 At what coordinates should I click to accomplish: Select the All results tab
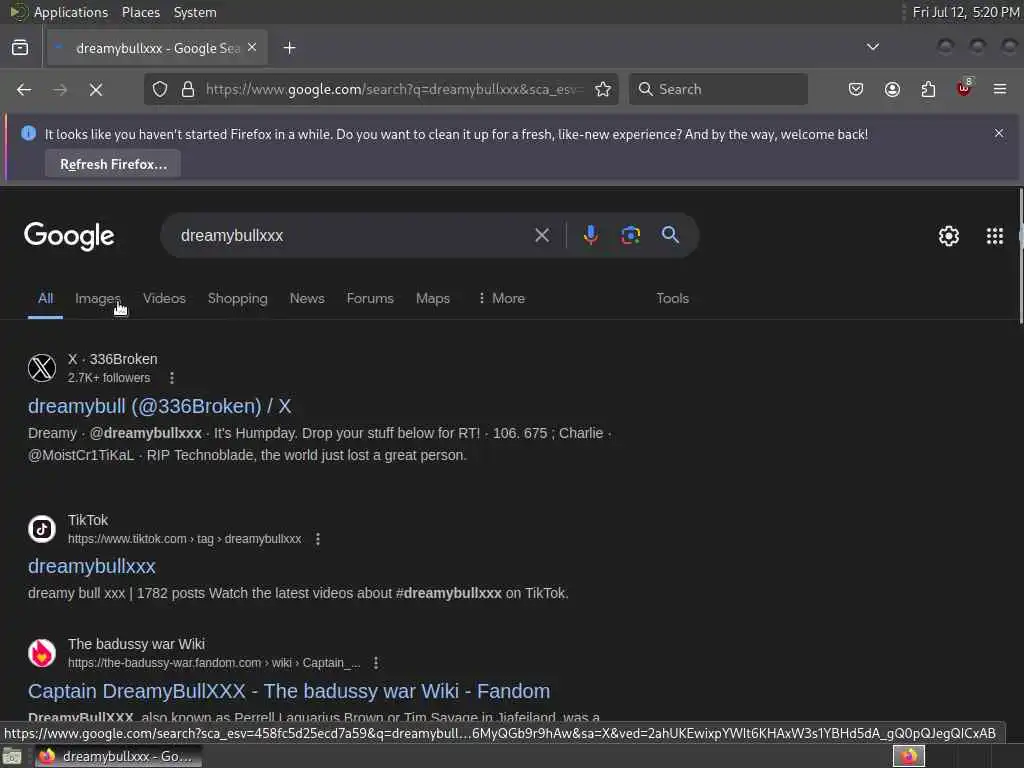point(45,298)
